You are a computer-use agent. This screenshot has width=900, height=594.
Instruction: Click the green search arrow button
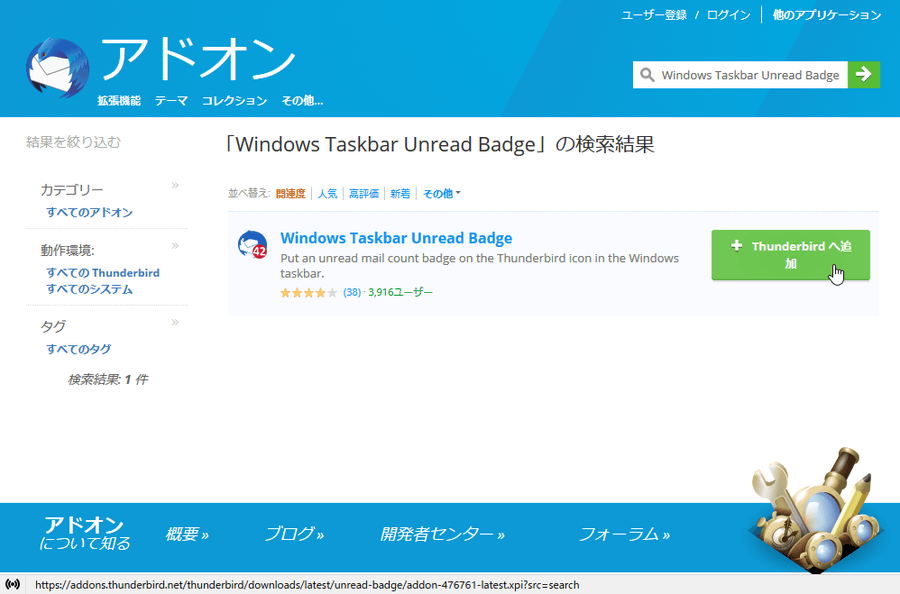(863, 75)
